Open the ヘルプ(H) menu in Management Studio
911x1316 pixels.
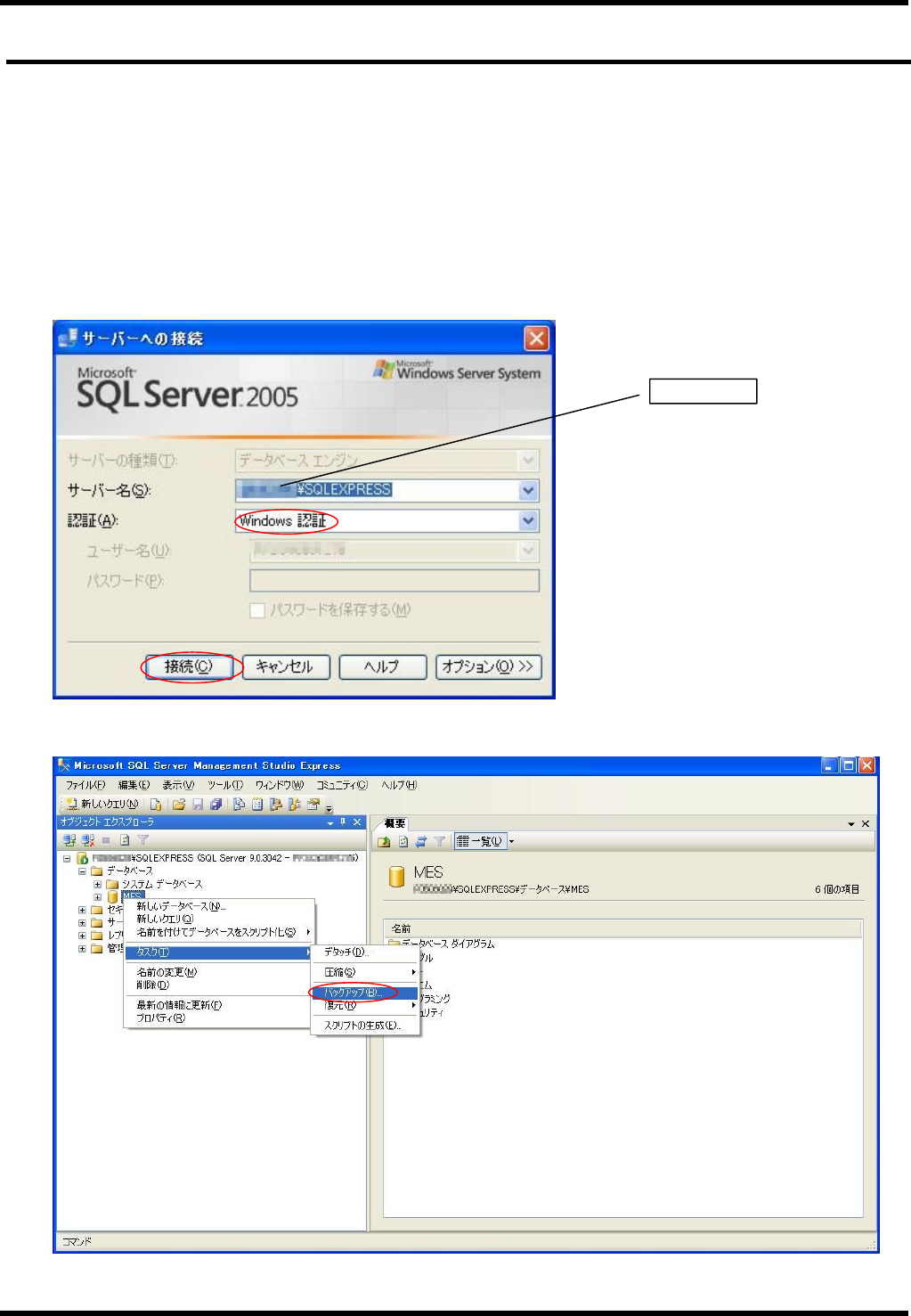(x=399, y=785)
